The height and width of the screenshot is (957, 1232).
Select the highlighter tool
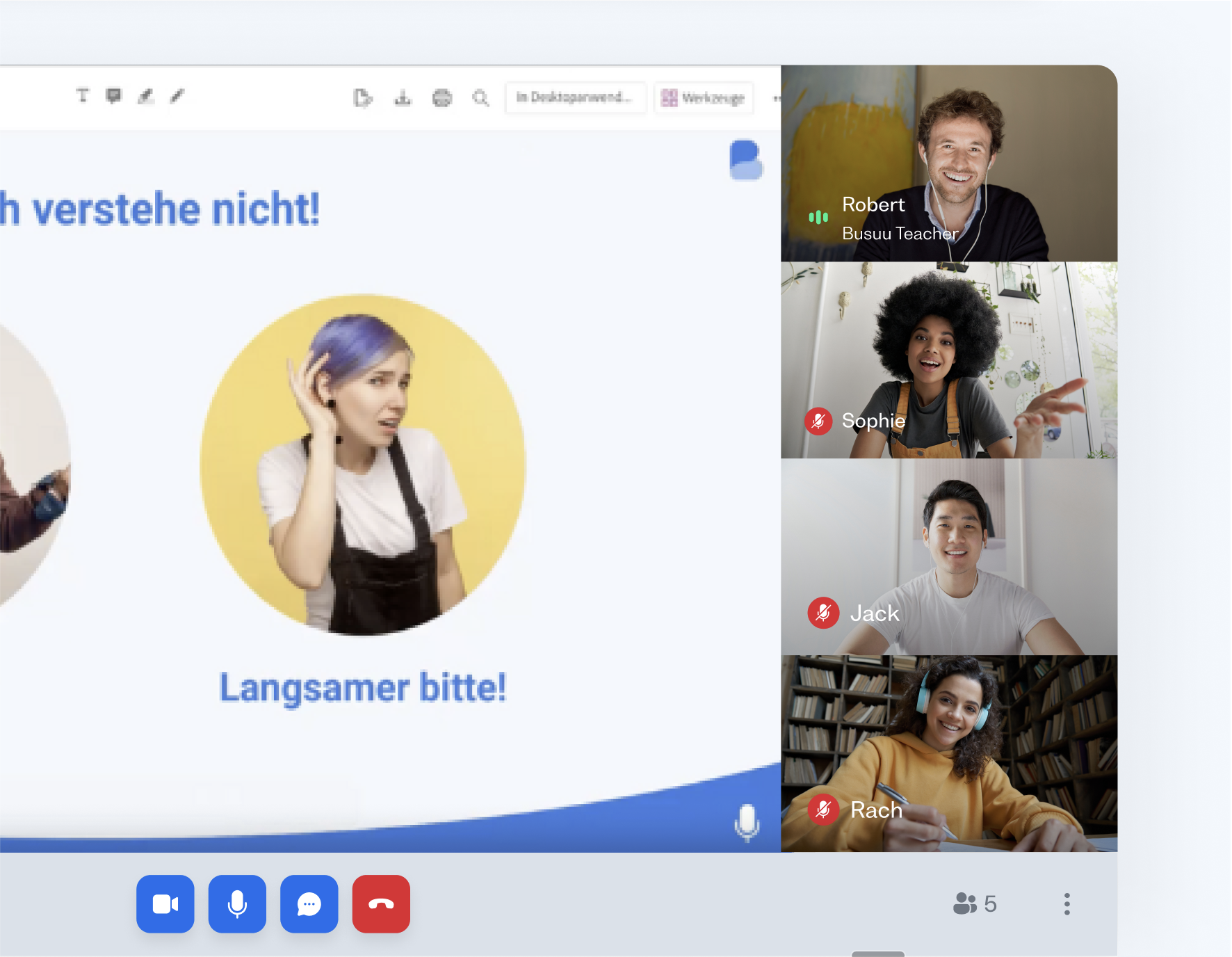coord(145,96)
